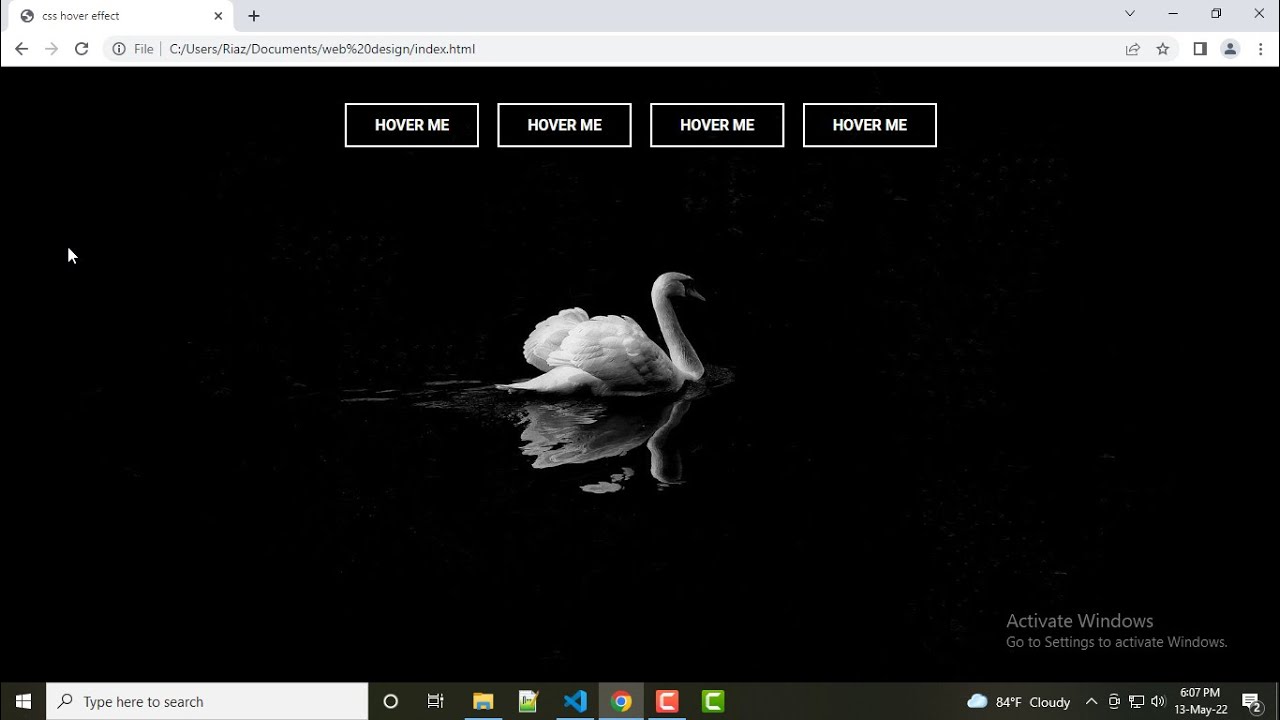Open red Camtasia icon on taskbar

pyautogui.click(x=667, y=701)
